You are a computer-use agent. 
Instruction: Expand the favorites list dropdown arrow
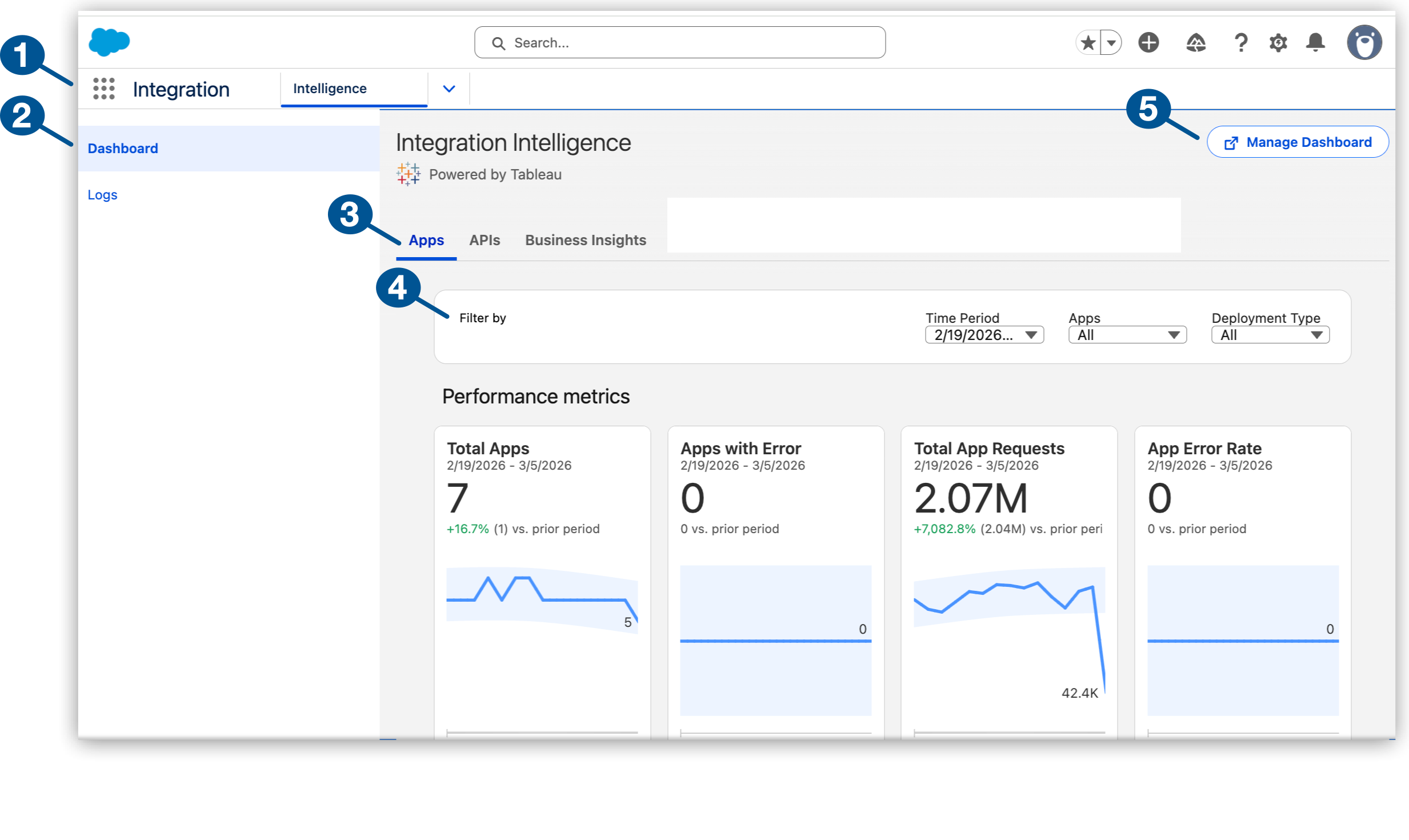click(x=1111, y=43)
